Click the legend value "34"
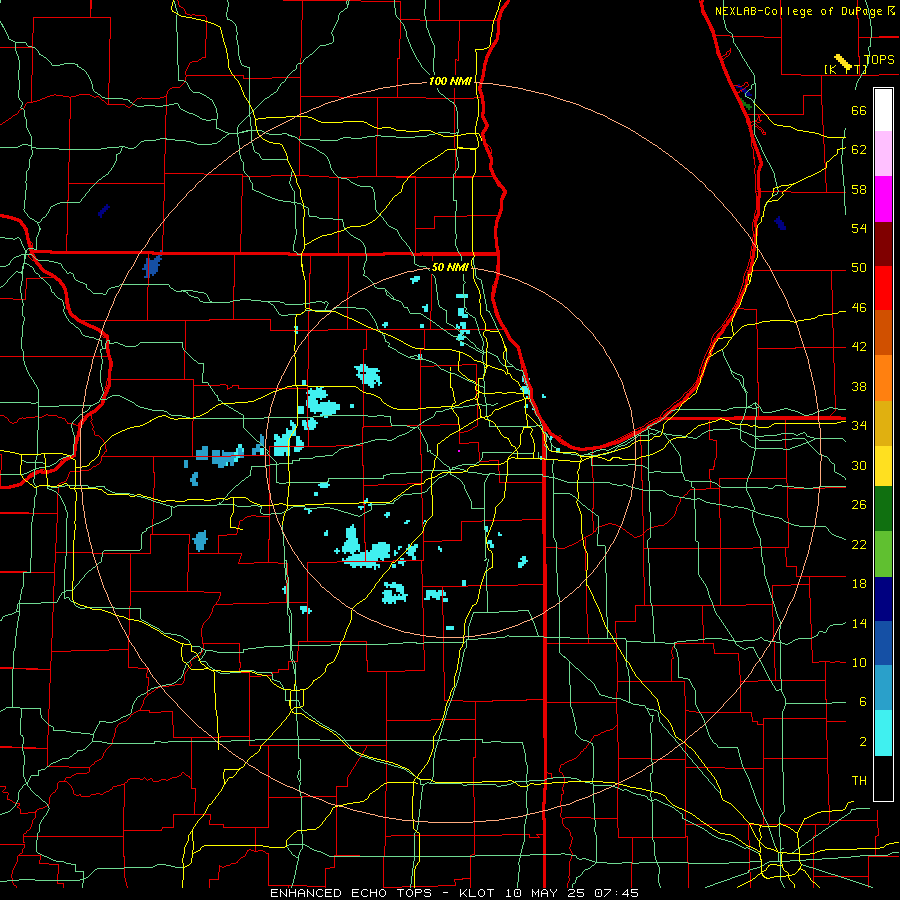Screen dimensions: 900x900 coord(859,425)
